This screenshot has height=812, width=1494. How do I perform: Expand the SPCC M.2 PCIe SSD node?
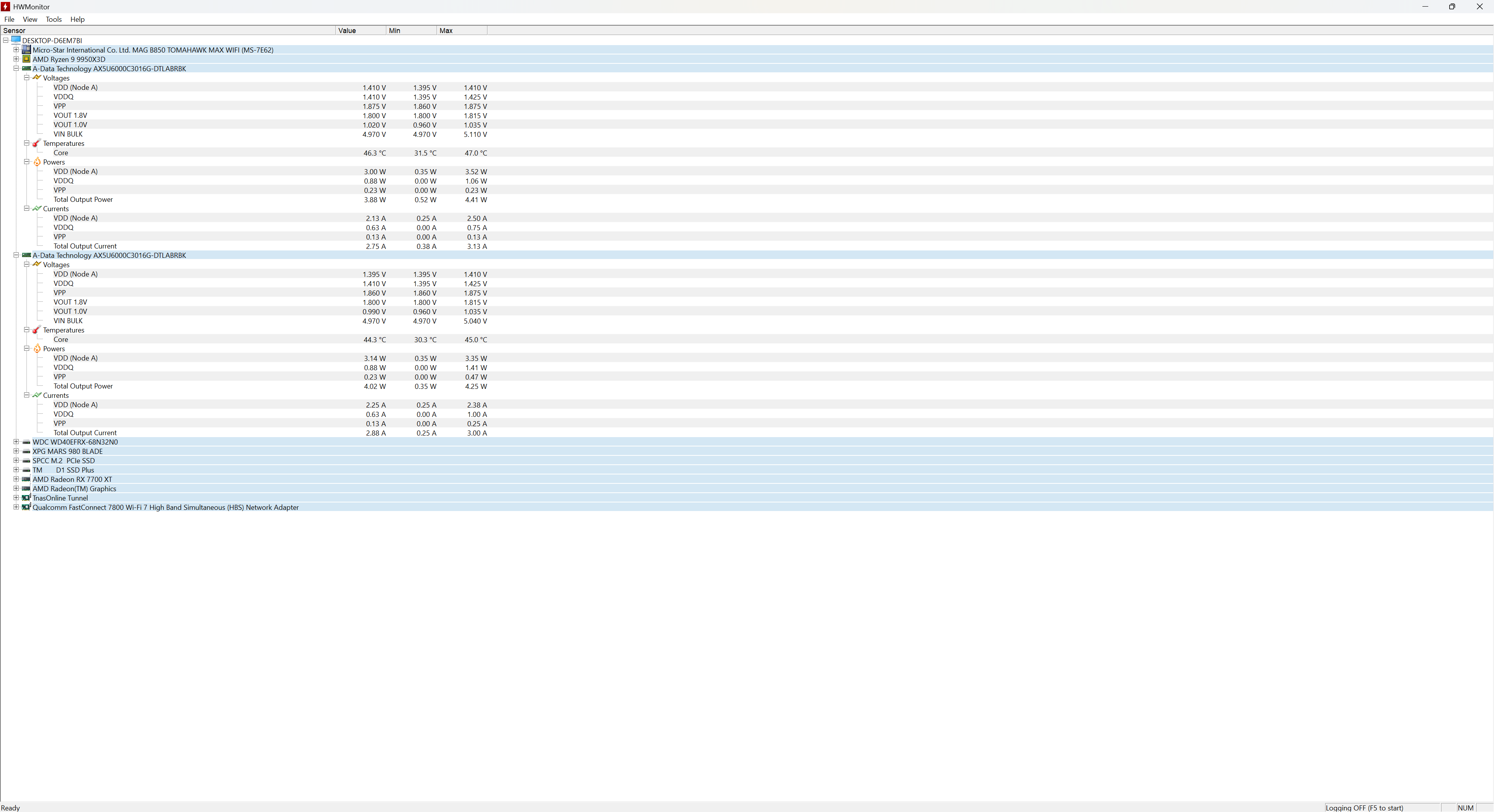pyautogui.click(x=16, y=461)
